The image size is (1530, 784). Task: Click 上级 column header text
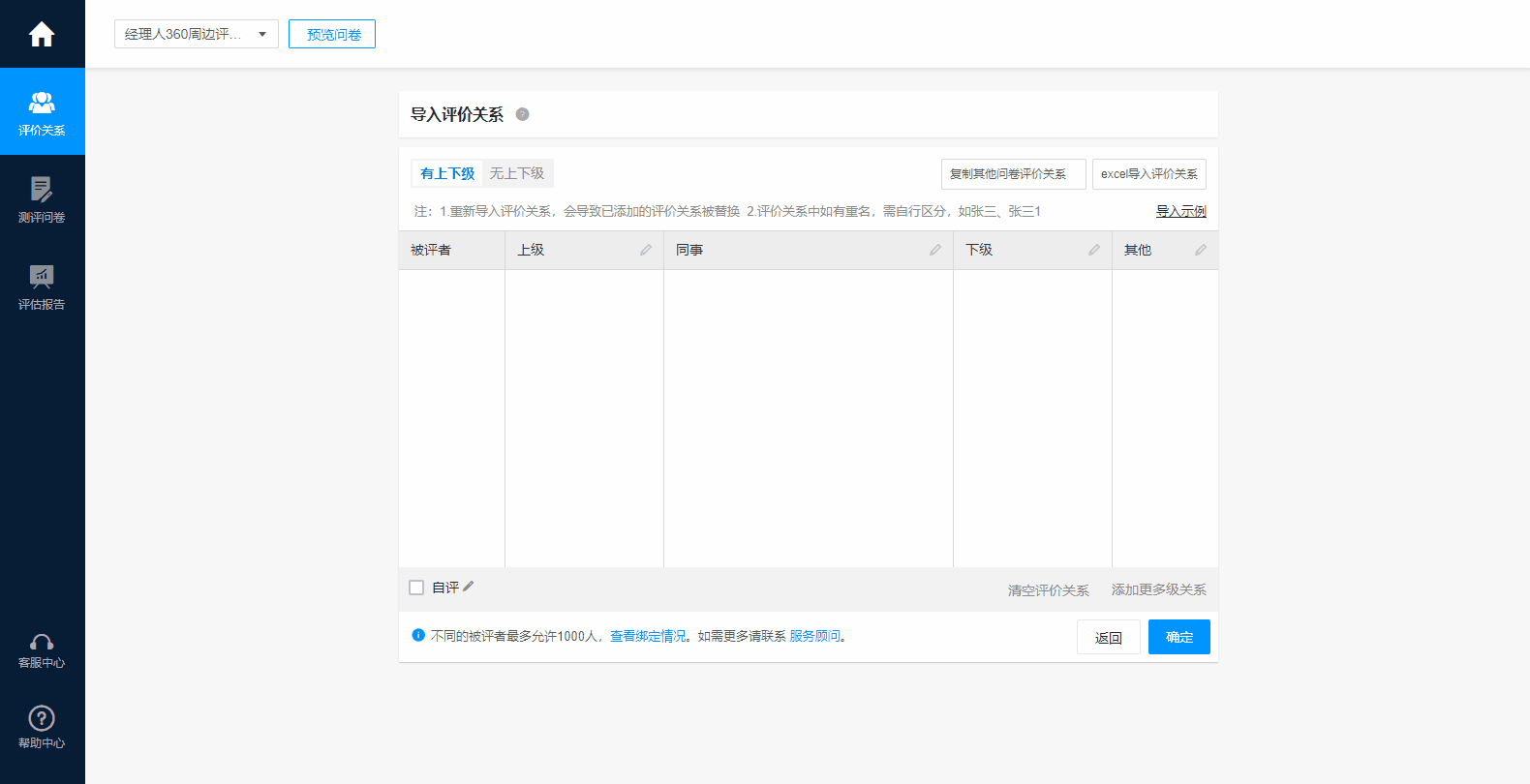531,250
